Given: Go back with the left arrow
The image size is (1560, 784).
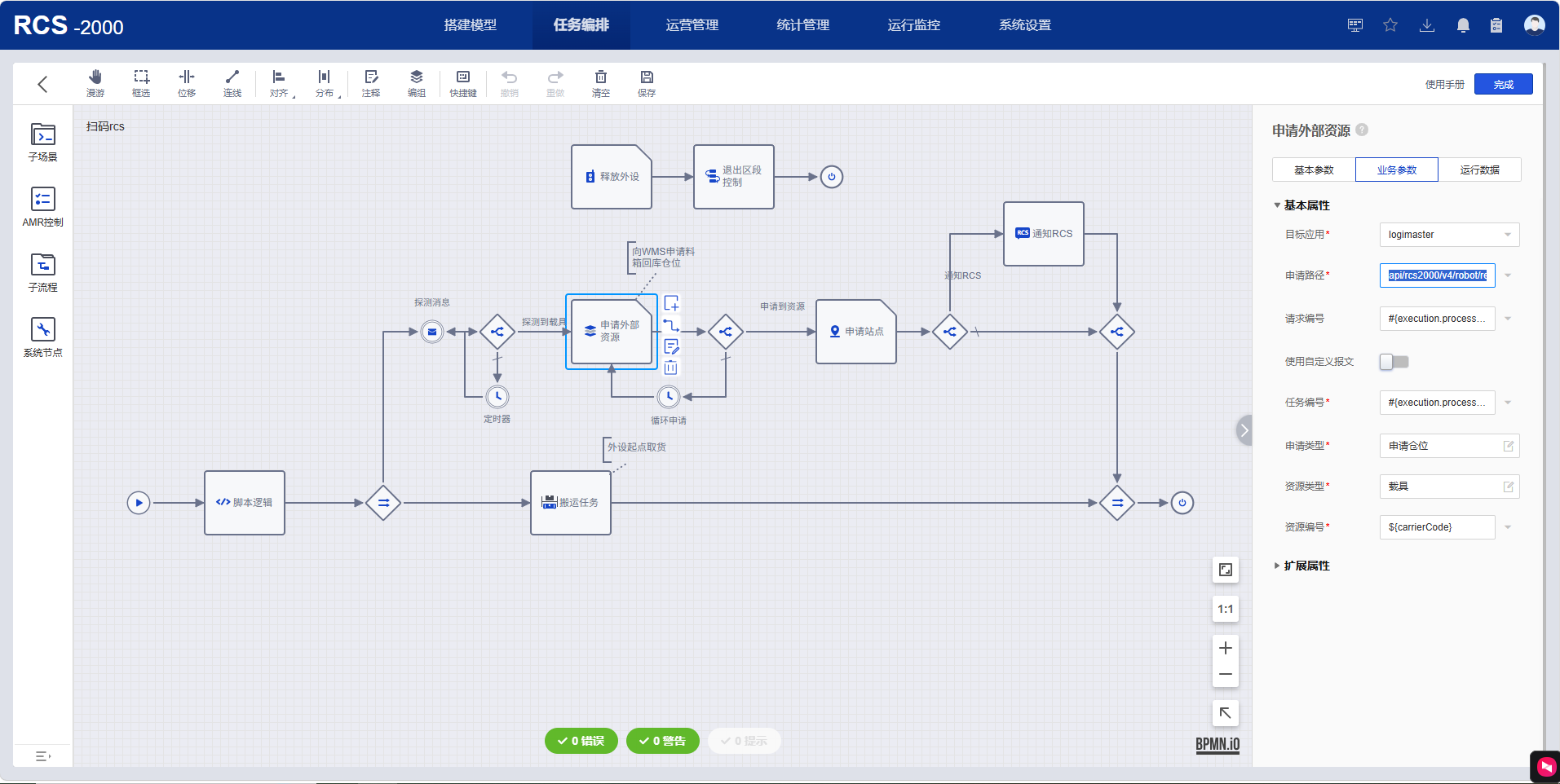Looking at the screenshot, I should [x=42, y=84].
